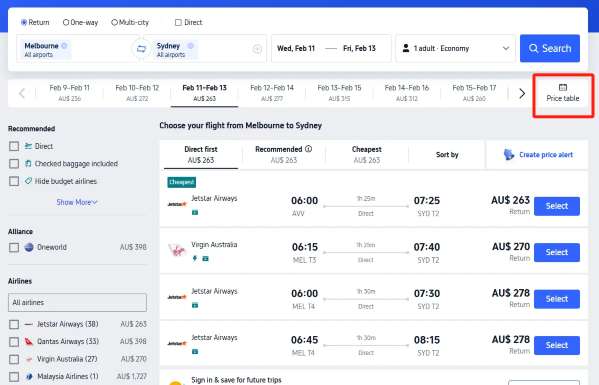Image resolution: width=599 pixels, height=385 pixels.
Task: Click the Malaysia Airlines logo in filters
Action: (29, 377)
